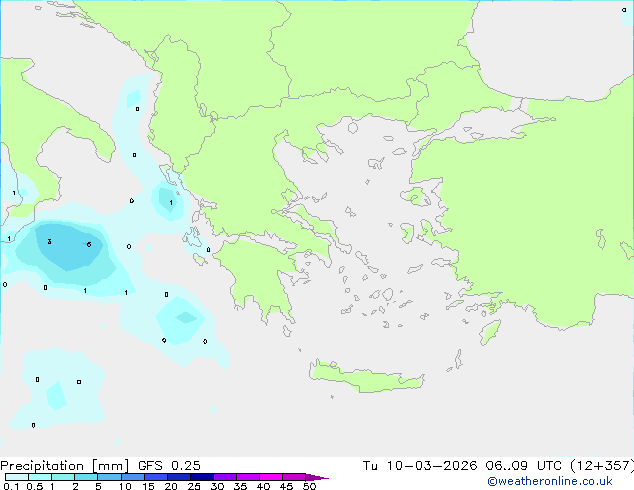Click the 35–40 mm legend color swatch
The image size is (634, 490).
pyautogui.click(x=248, y=477)
